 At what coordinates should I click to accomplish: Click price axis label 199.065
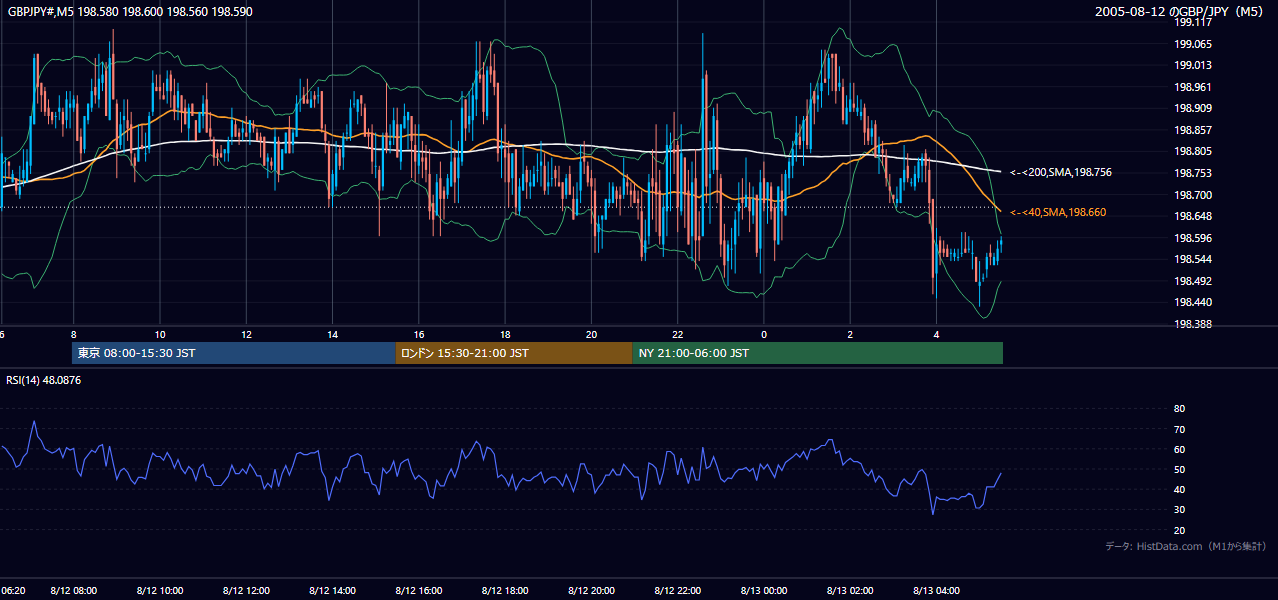click(1193, 44)
